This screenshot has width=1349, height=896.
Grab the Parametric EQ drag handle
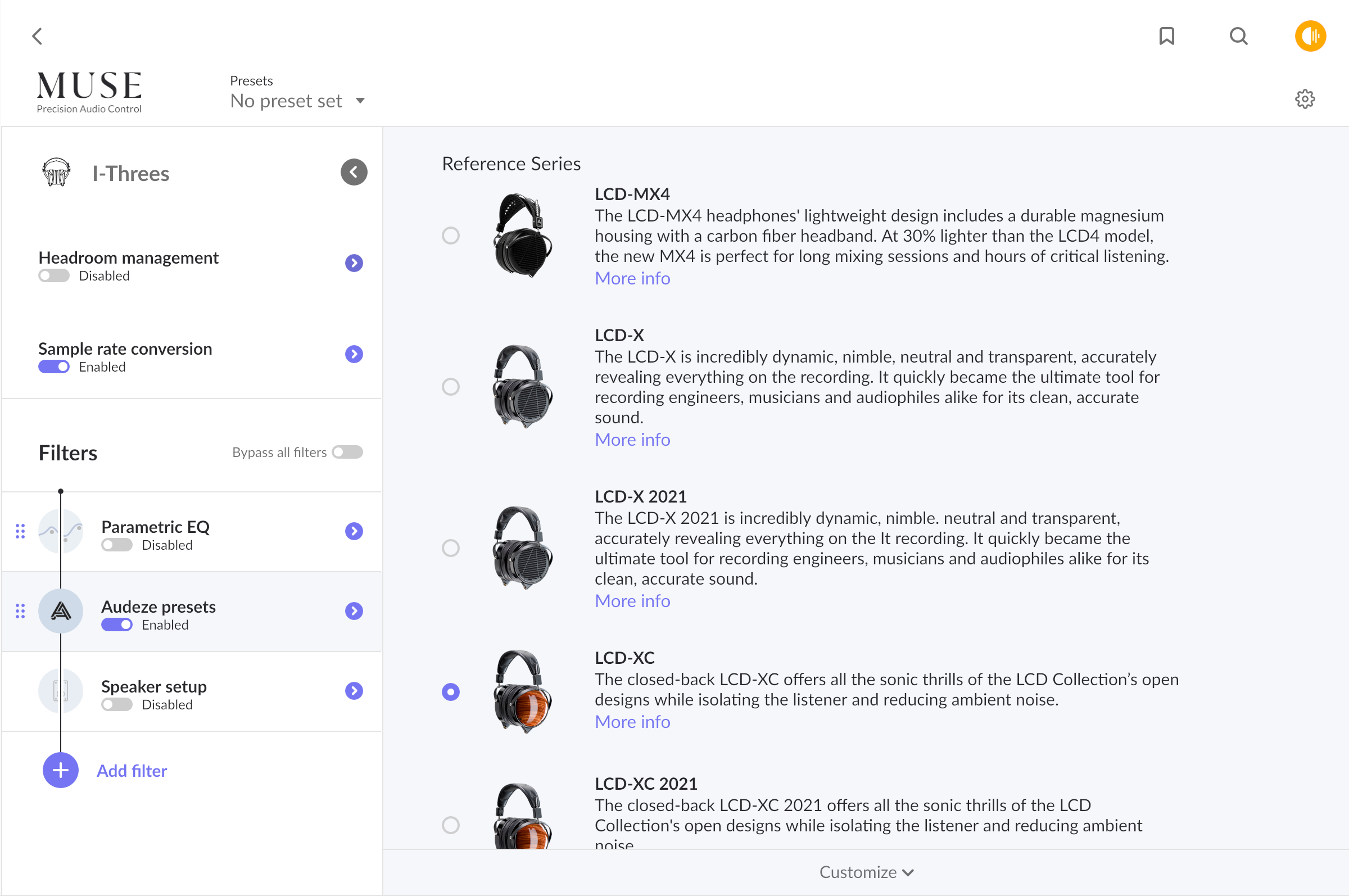point(20,531)
